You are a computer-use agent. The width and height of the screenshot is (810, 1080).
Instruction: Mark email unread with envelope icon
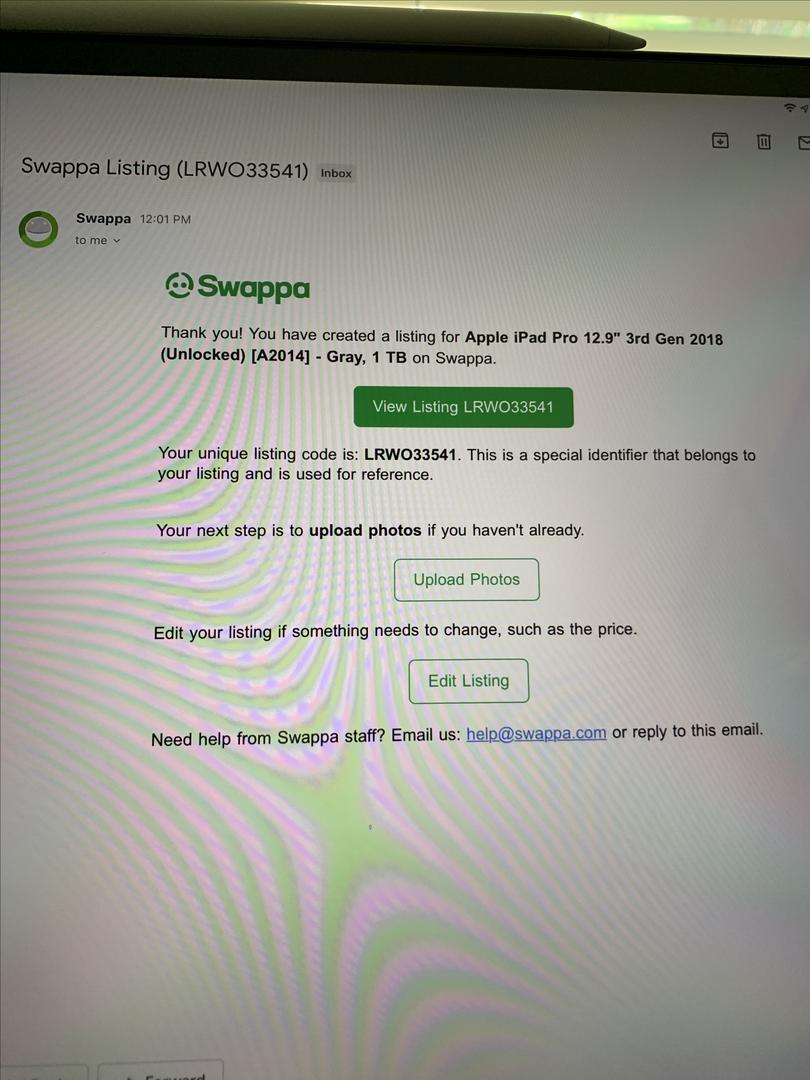pos(804,143)
